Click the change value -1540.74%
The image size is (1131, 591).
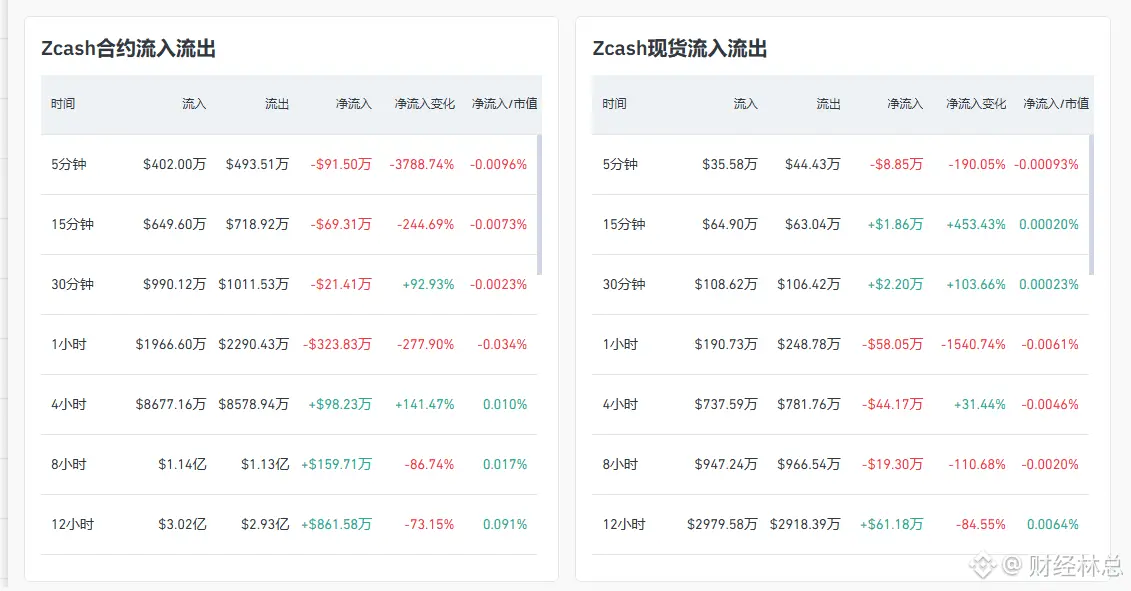(974, 344)
